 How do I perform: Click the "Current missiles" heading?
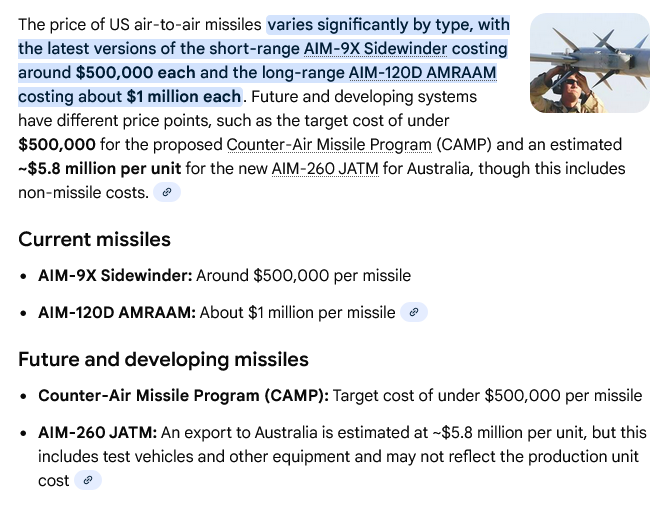(x=94, y=239)
